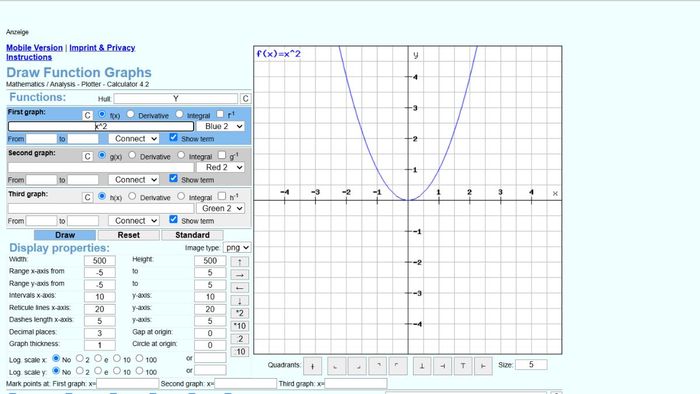700x394 pixels.
Task: Open the image type png dropdown
Action: click(x=237, y=247)
